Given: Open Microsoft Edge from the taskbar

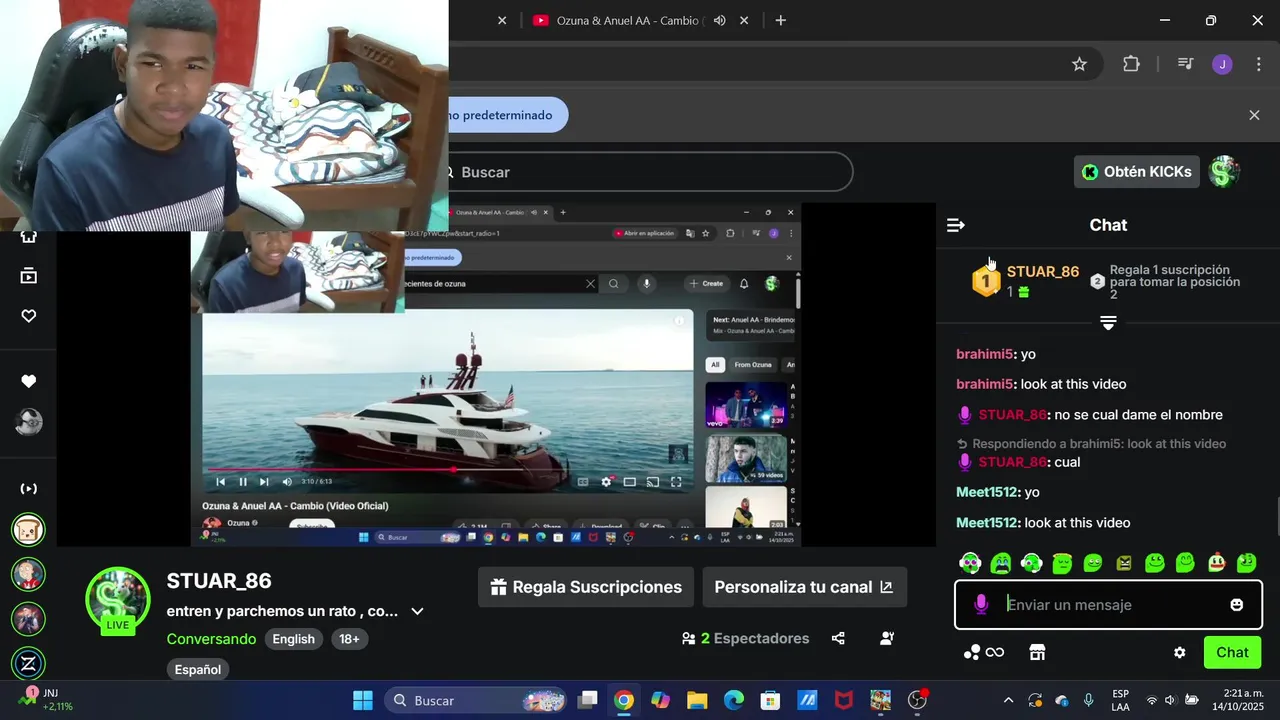Looking at the screenshot, I should pos(734,700).
